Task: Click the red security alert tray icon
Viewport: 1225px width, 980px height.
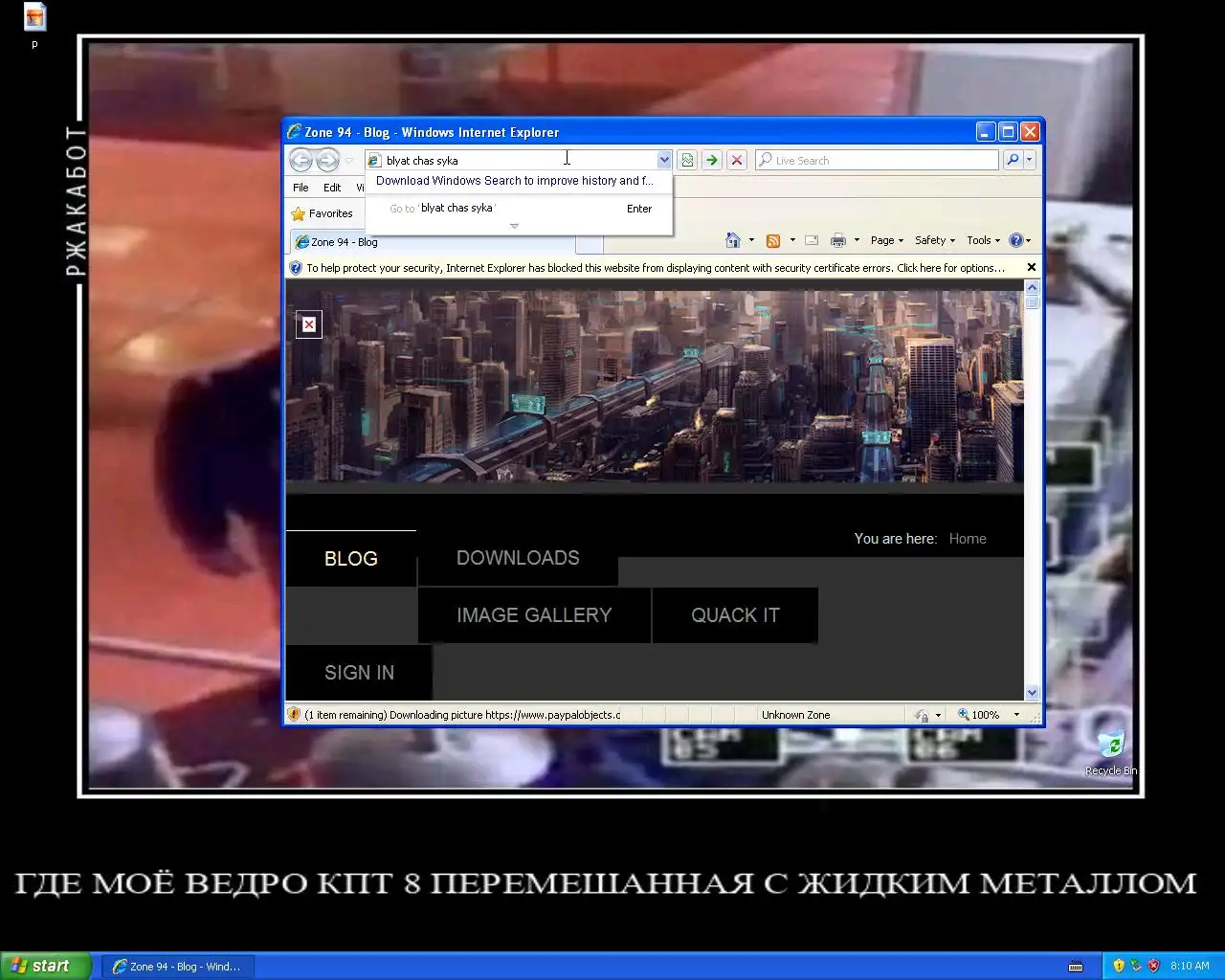Action: [x=1153, y=966]
